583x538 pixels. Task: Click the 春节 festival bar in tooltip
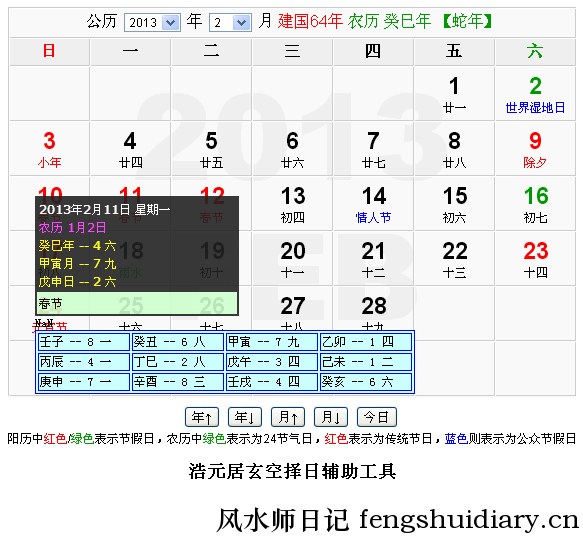[x=137, y=303]
